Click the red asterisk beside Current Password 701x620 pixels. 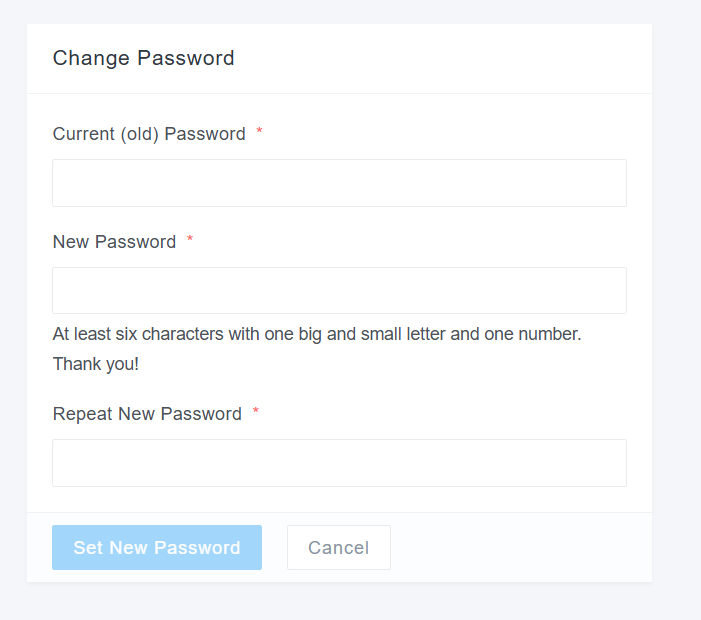coord(260,133)
